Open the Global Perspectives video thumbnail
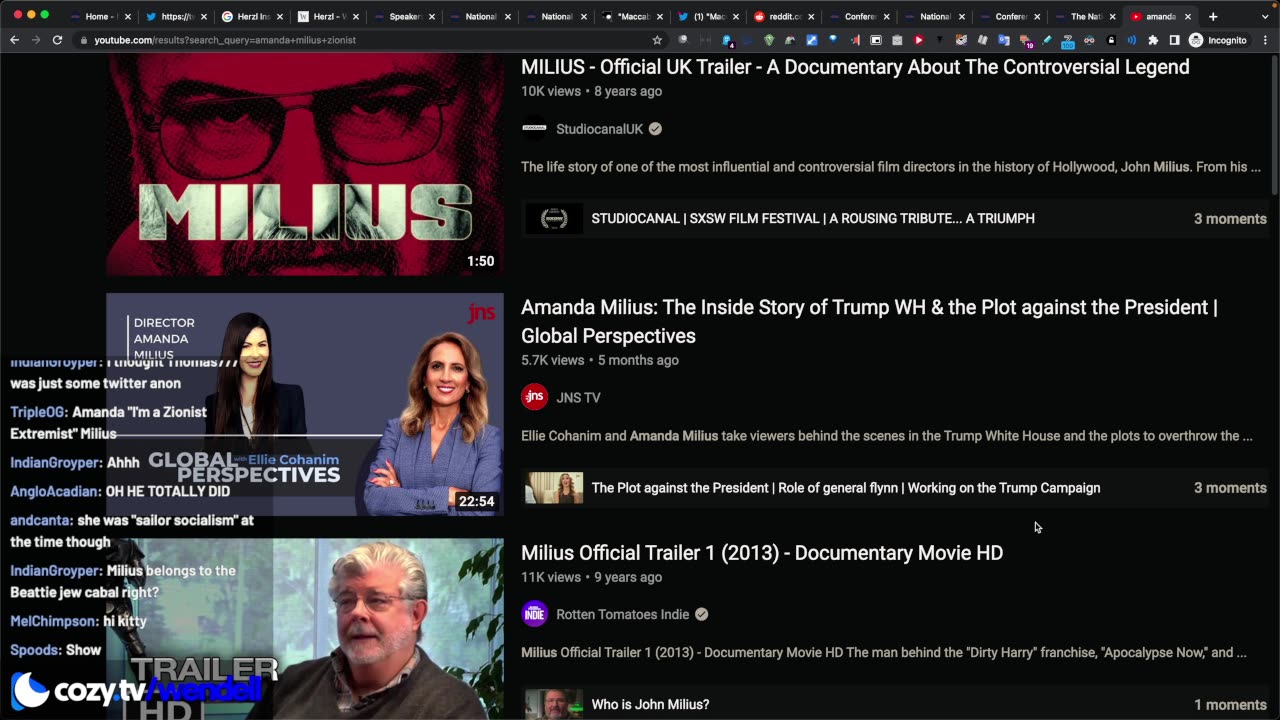Viewport: 1280px width, 720px height. 305,405
